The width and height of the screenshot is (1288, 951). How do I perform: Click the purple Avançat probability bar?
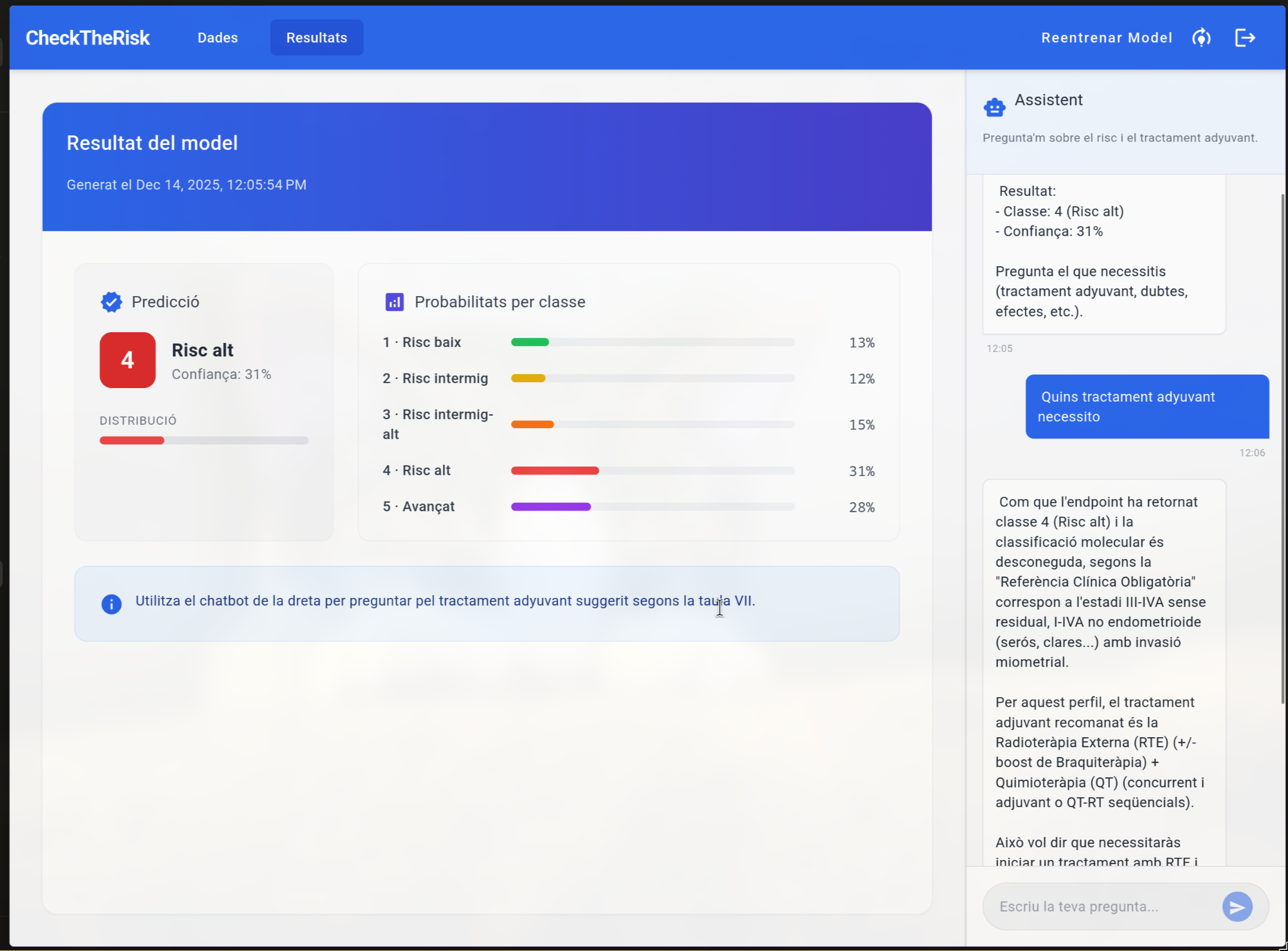(x=551, y=507)
